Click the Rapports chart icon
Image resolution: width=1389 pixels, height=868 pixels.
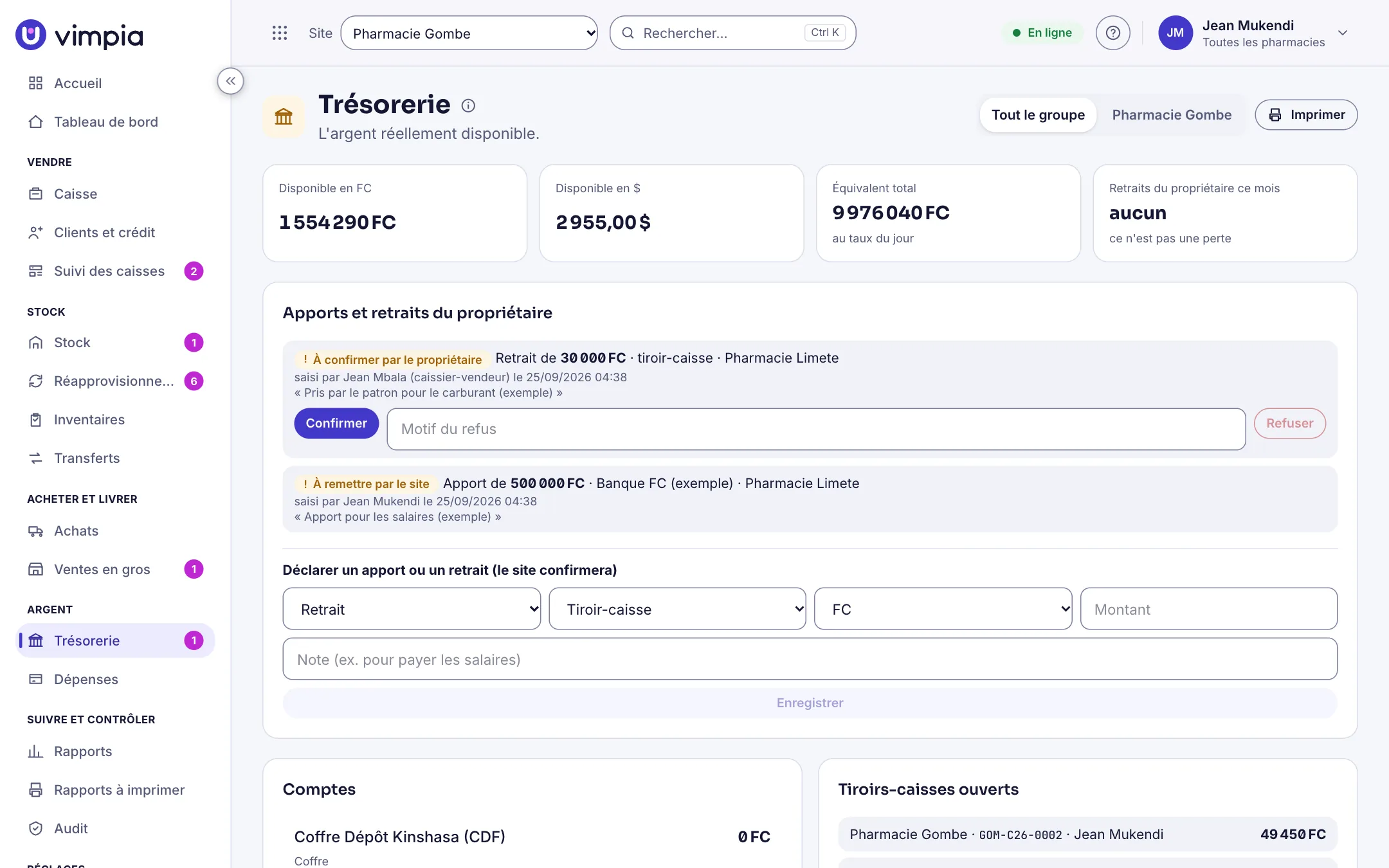(35, 751)
